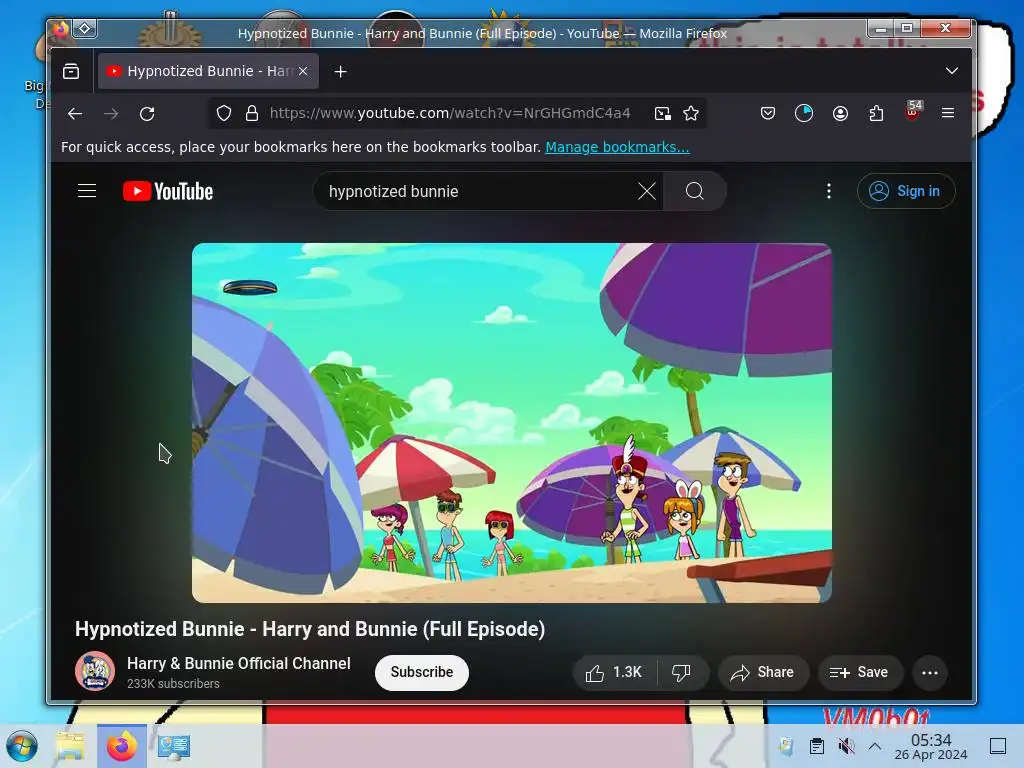
Task: Reload the current YouTube page
Action: tap(147, 114)
